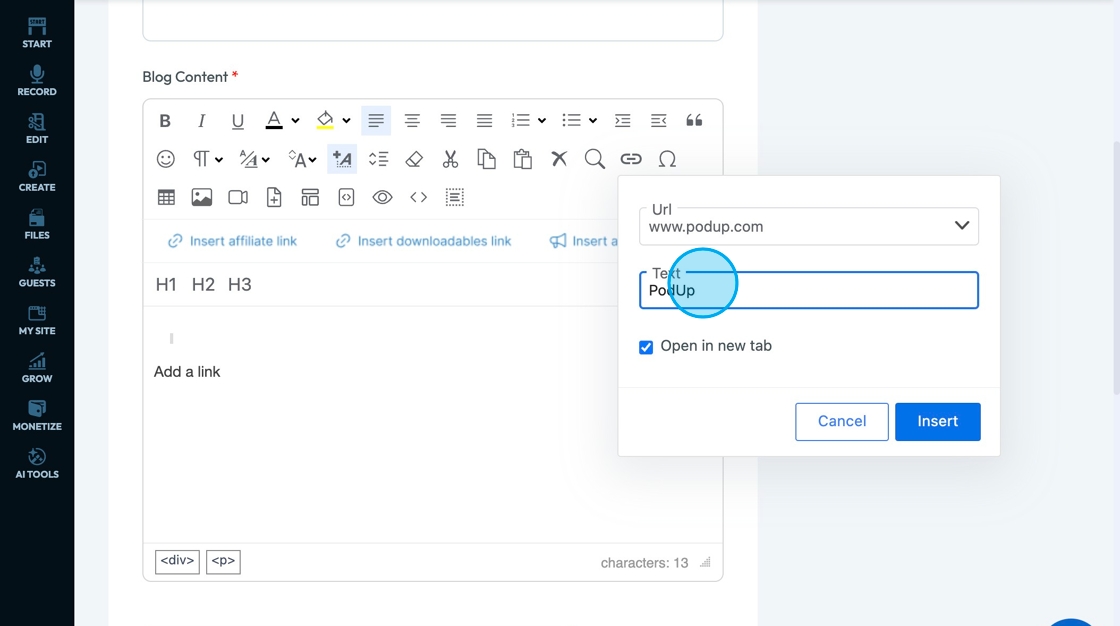
Task: Insert a video
Action: [x=238, y=197]
